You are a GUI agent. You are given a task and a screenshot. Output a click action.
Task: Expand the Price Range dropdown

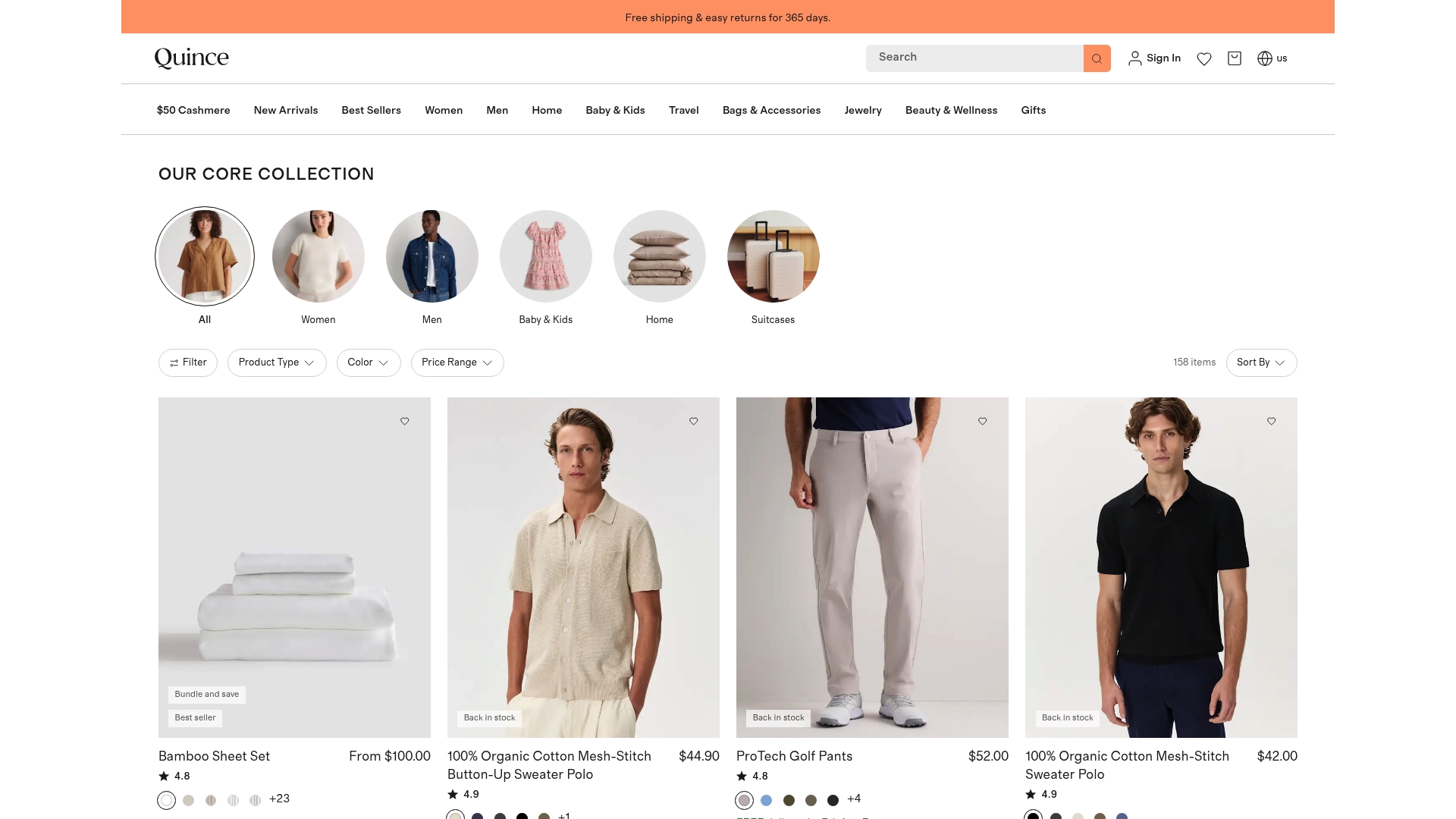point(457,362)
